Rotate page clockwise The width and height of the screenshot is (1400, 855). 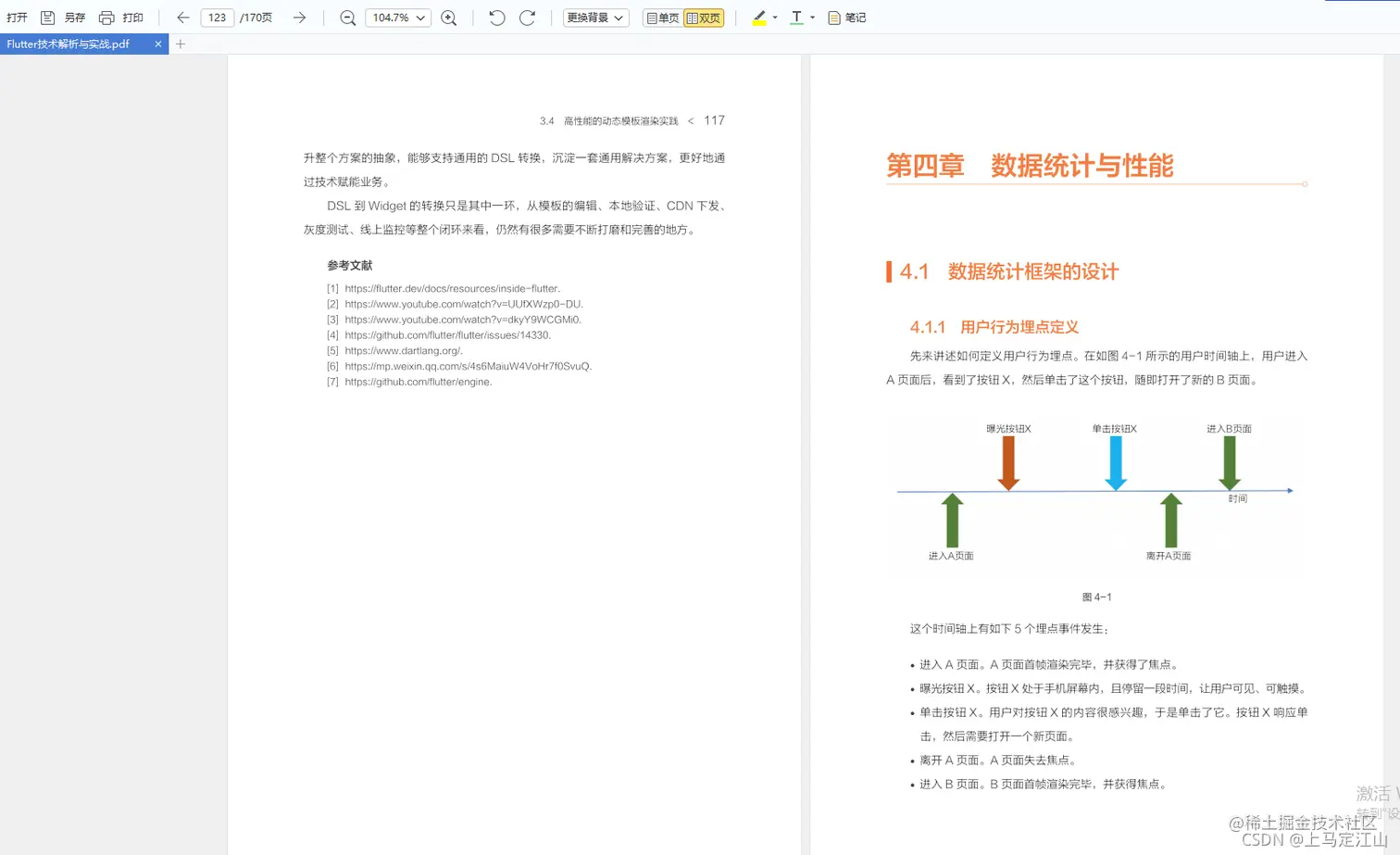tap(528, 18)
